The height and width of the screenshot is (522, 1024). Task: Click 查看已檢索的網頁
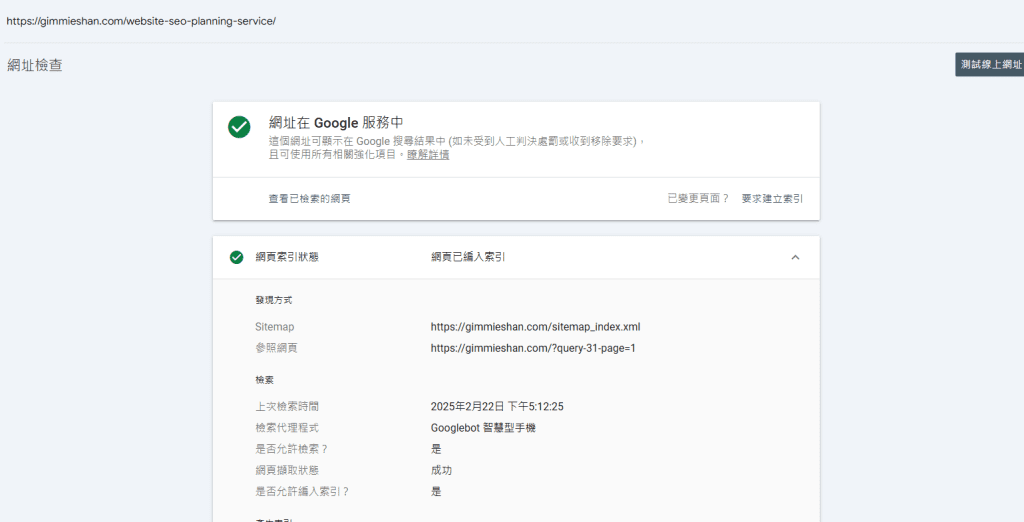pyautogui.click(x=310, y=199)
